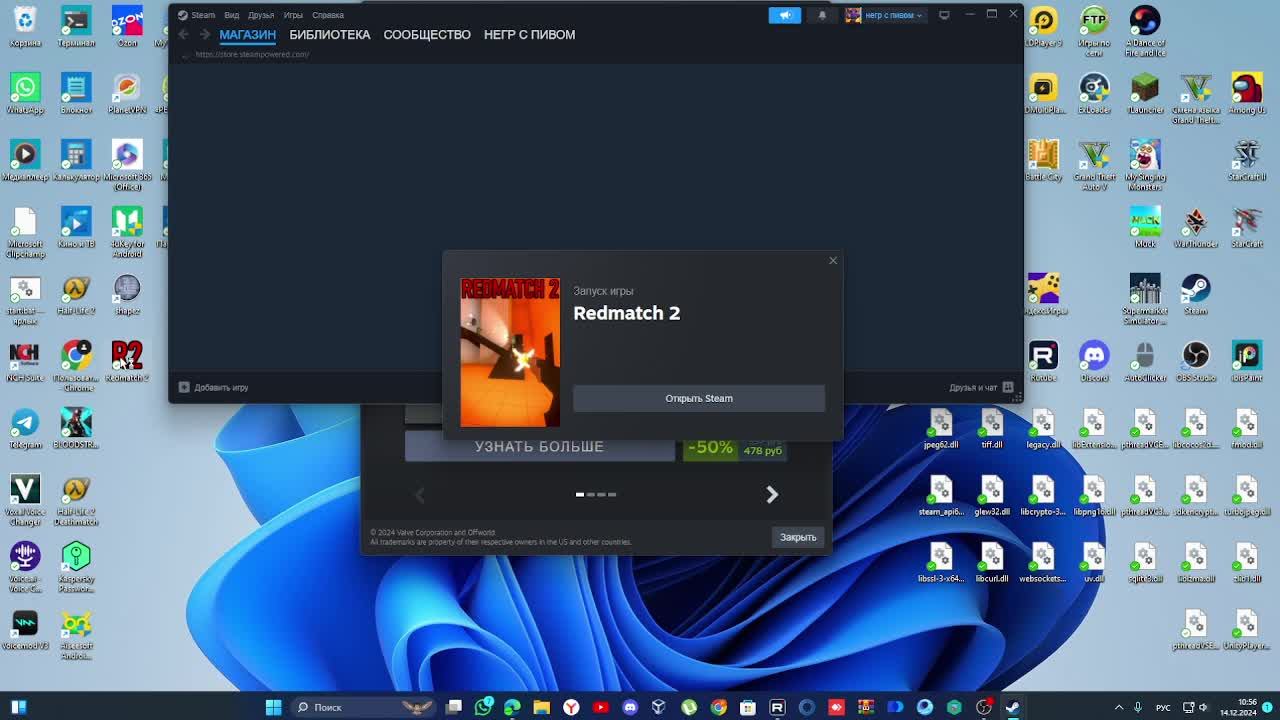Open WhatsApp from the taskbar
Viewport: 1280px width, 720px height.
[x=483, y=707]
